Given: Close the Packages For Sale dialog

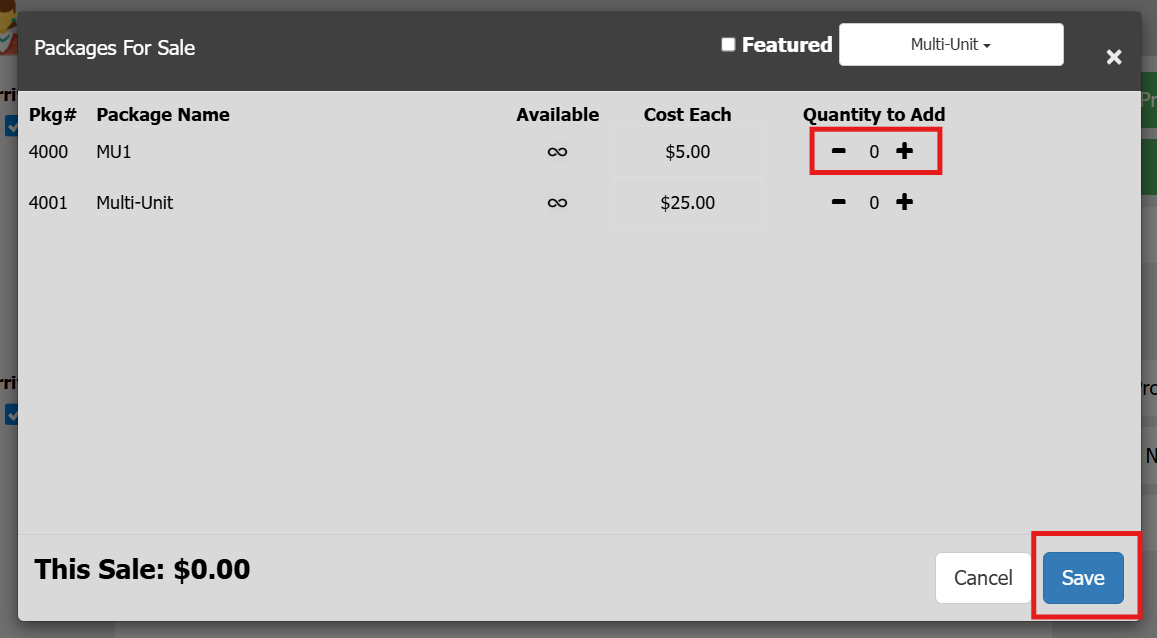Looking at the screenshot, I should coord(1113,57).
